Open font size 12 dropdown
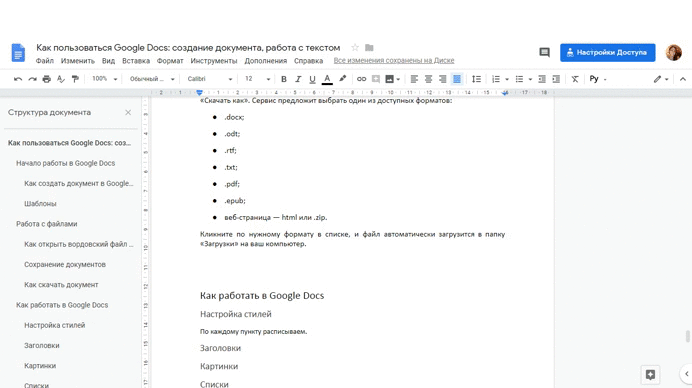 point(257,79)
